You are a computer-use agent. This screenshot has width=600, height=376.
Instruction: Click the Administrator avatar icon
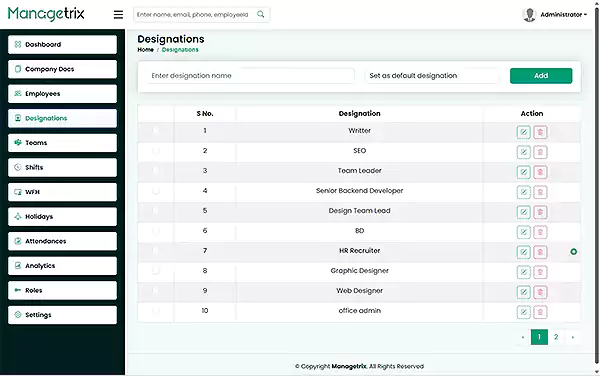pyautogui.click(x=529, y=15)
